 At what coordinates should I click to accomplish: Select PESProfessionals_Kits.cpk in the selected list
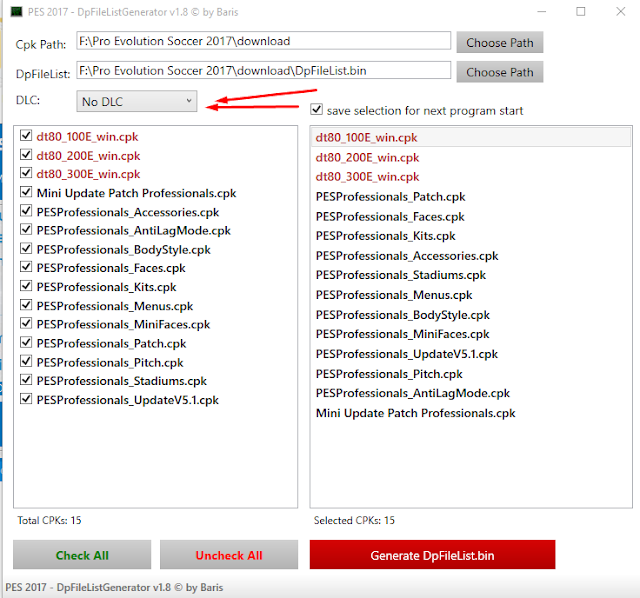pos(471,236)
